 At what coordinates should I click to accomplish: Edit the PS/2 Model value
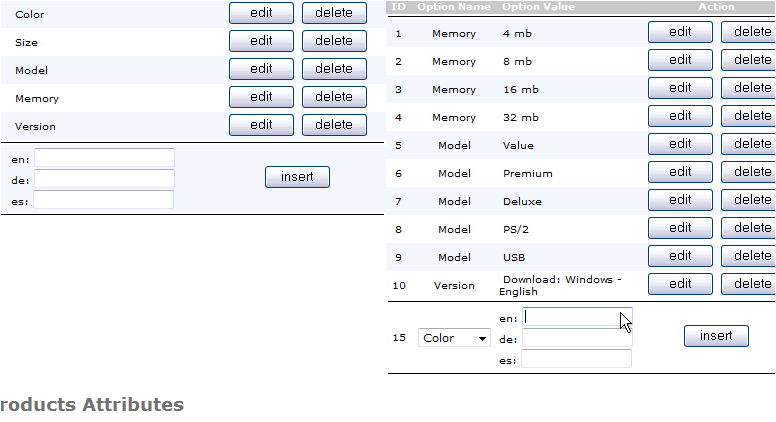tap(680, 228)
